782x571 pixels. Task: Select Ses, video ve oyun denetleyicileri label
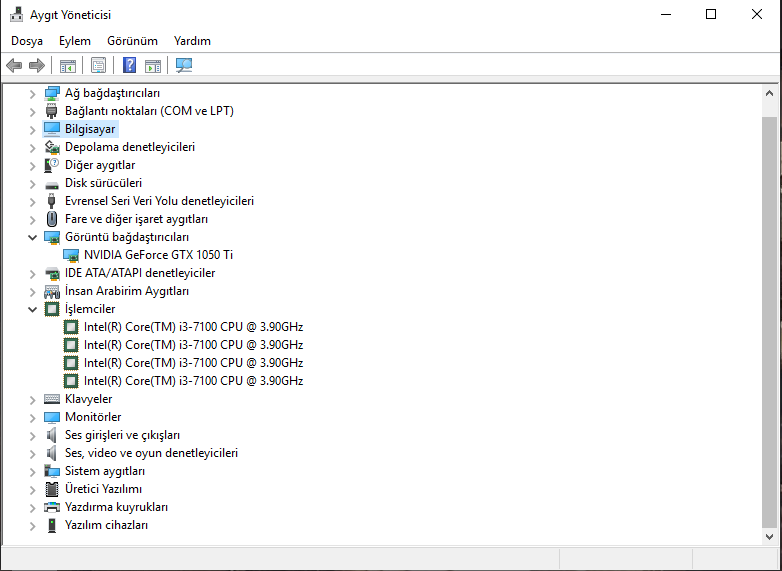151,453
